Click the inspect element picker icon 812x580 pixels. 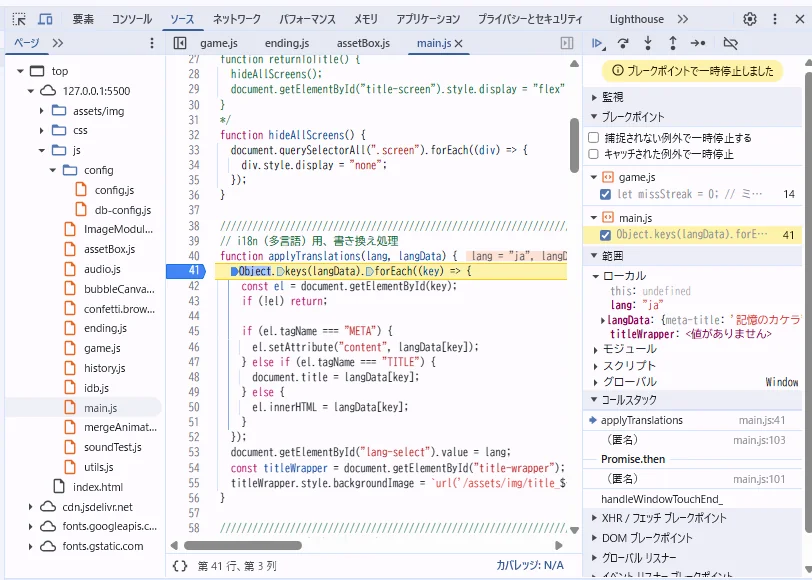click(x=19, y=19)
